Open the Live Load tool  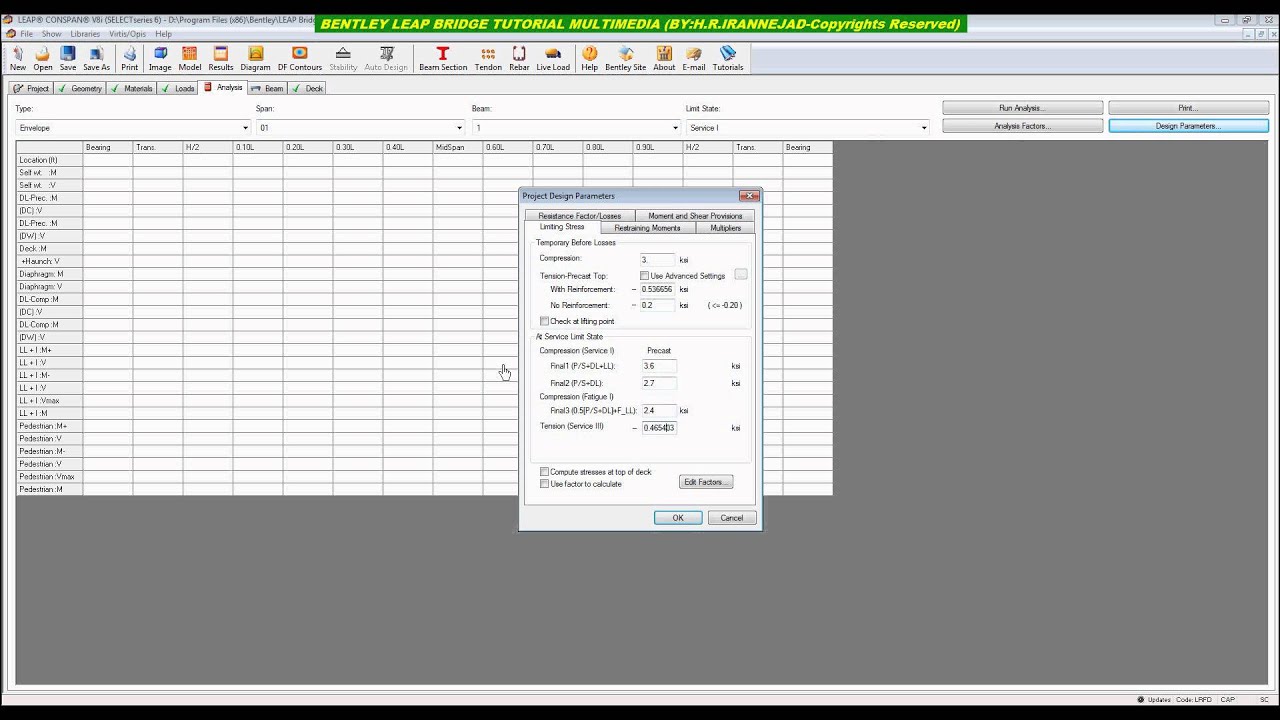click(553, 59)
